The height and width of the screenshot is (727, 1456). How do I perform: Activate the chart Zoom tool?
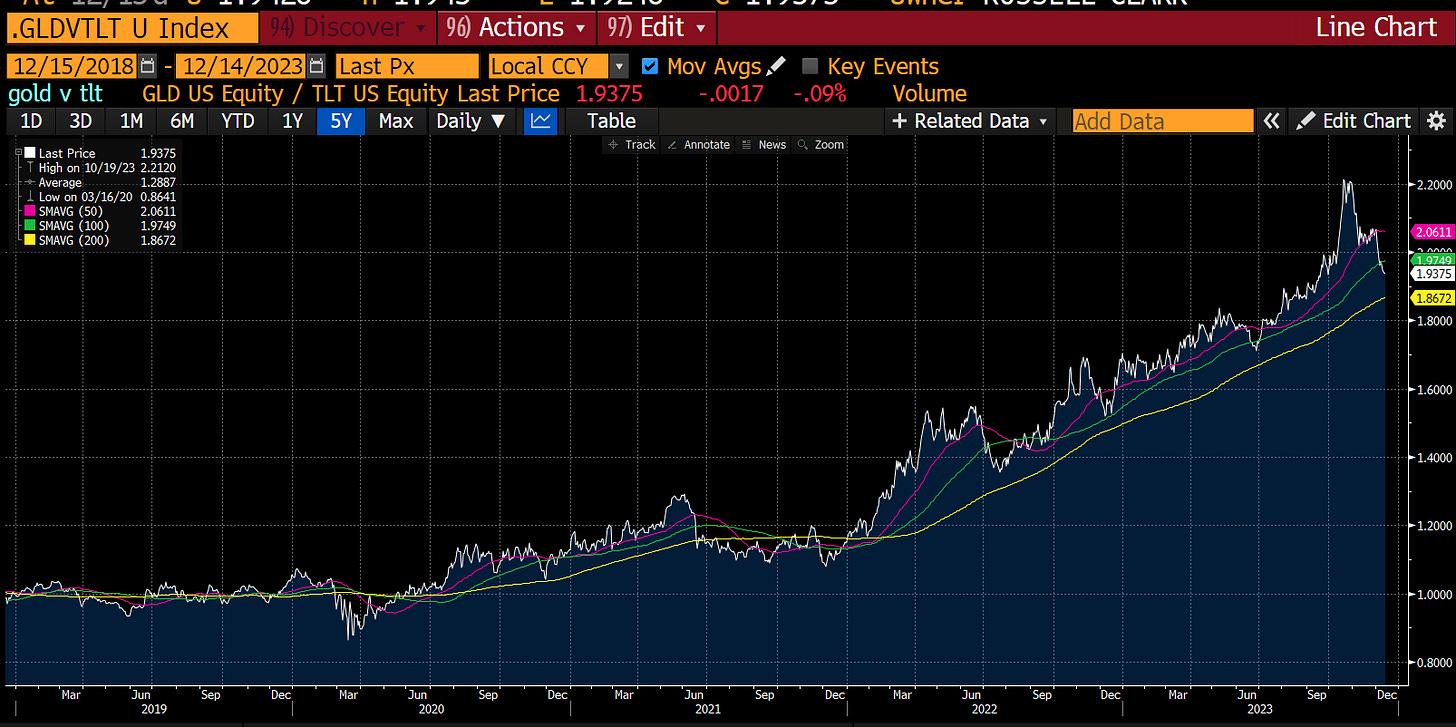821,145
